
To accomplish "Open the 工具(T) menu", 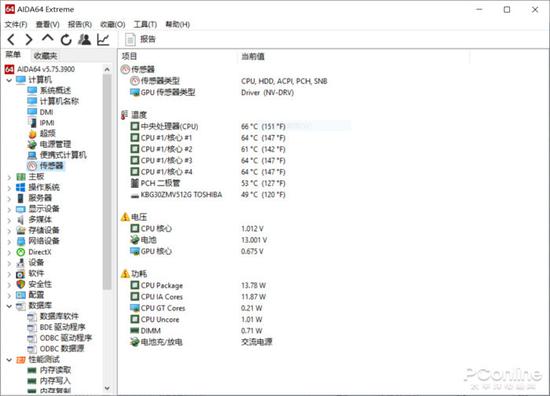I will click(145, 24).
